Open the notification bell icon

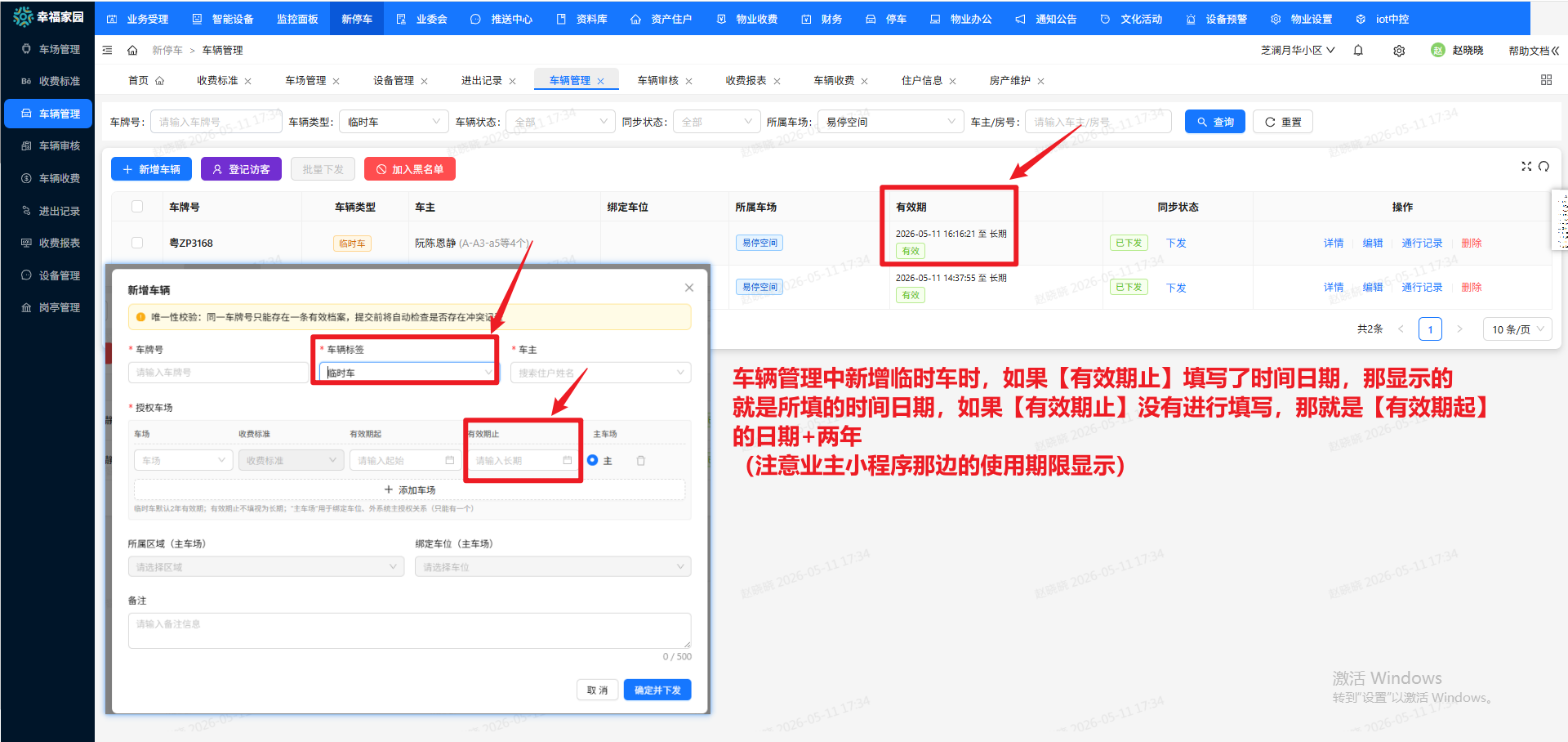[x=1358, y=50]
